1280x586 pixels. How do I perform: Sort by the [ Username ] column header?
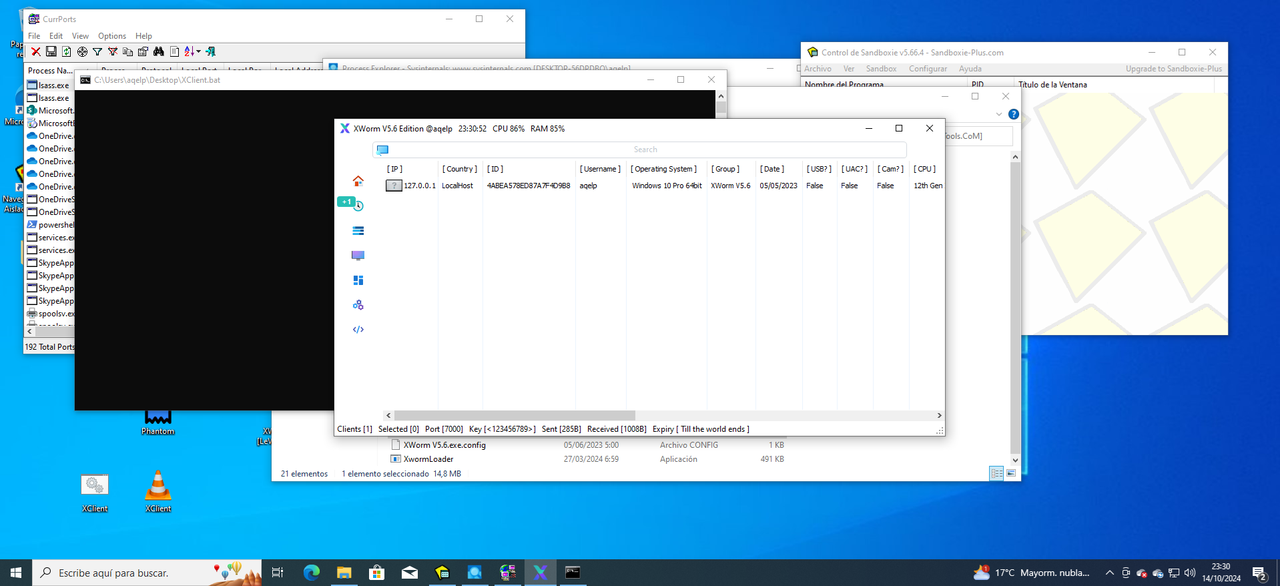601,169
